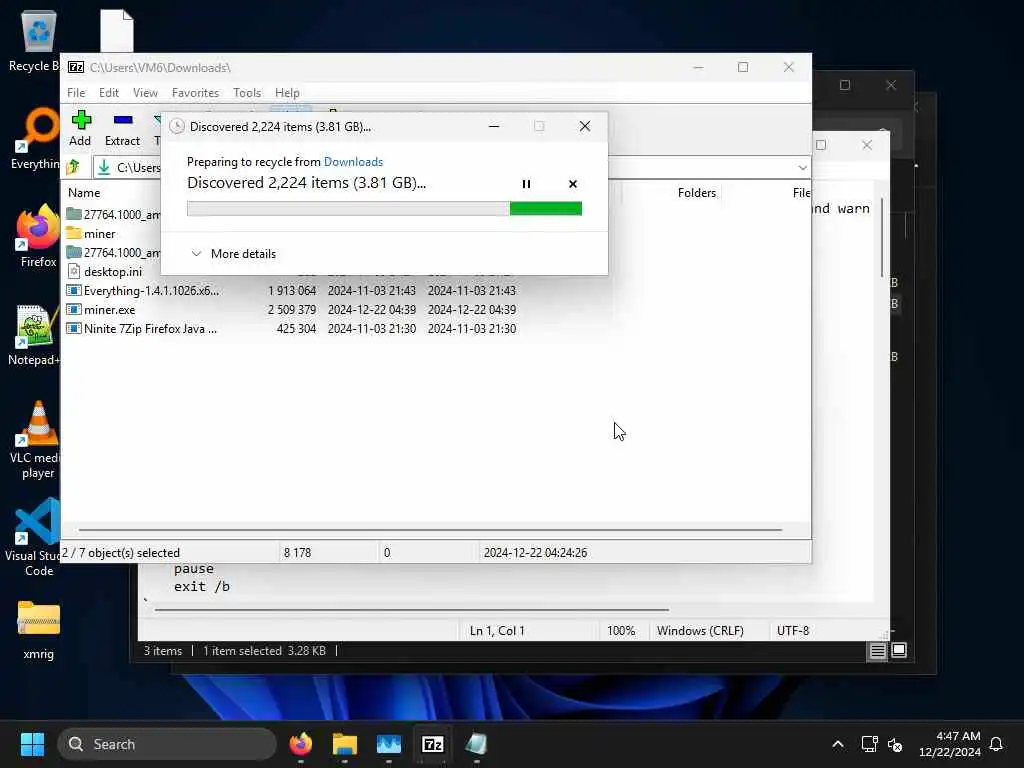Open the Downloads link in the recycle dialog
Image resolution: width=1024 pixels, height=768 pixels.
coord(353,162)
